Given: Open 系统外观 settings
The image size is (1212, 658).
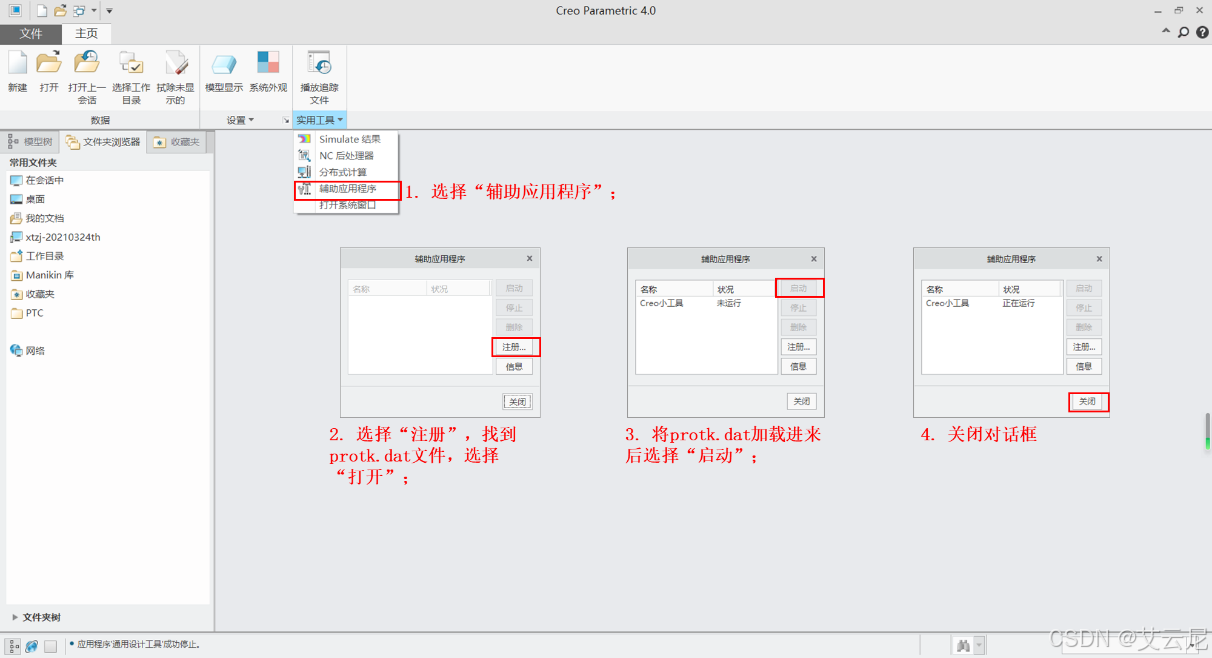Looking at the screenshot, I should (268, 72).
